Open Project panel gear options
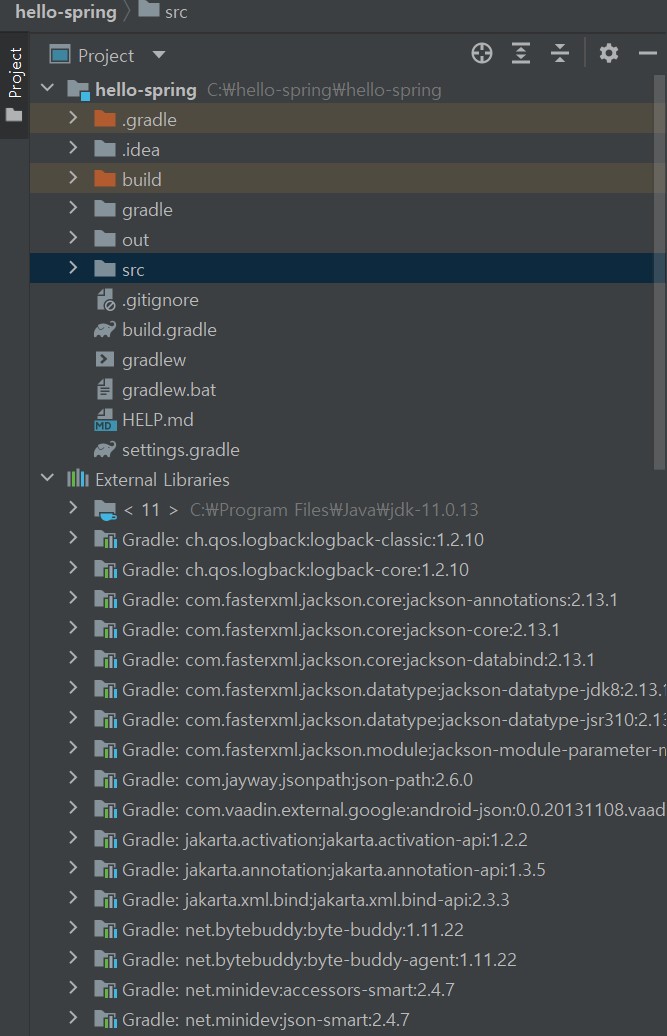This screenshot has height=1036, width=667. coord(608,54)
